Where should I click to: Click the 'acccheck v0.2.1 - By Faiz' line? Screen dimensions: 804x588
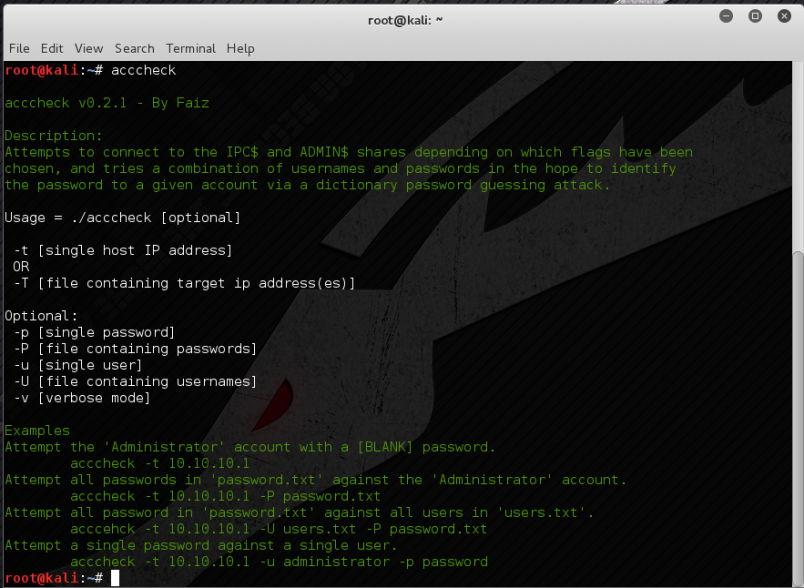tap(107, 103)
